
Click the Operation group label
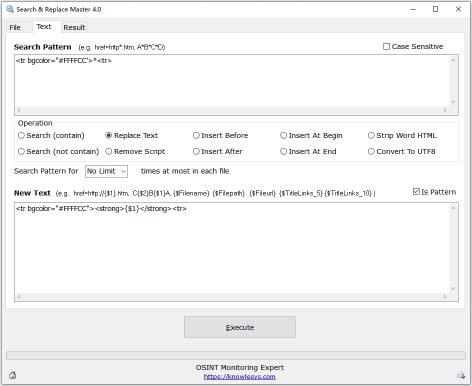[x=35, y=123]
